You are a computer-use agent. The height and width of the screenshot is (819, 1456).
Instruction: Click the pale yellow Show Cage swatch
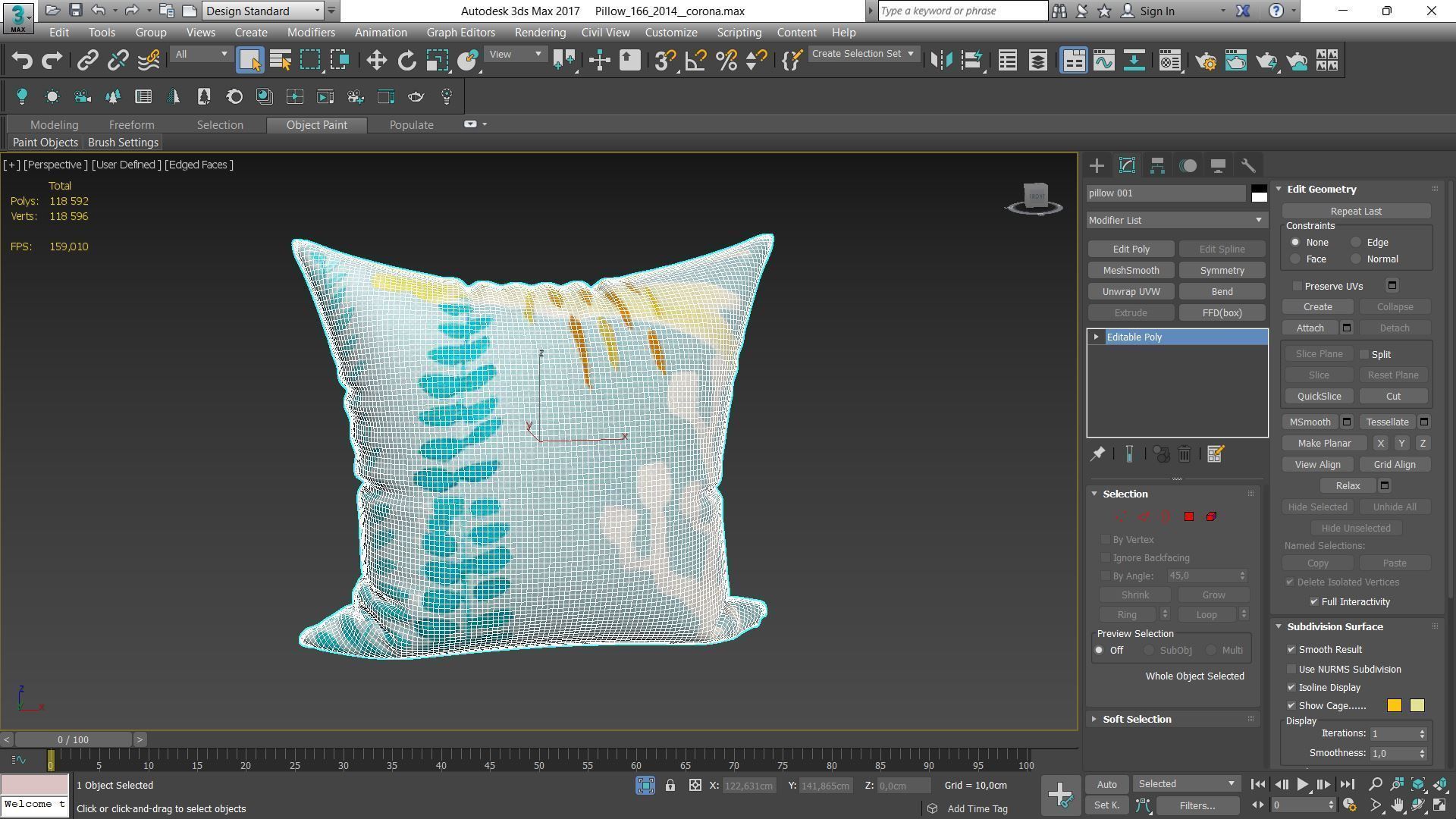coord(1417,706)
